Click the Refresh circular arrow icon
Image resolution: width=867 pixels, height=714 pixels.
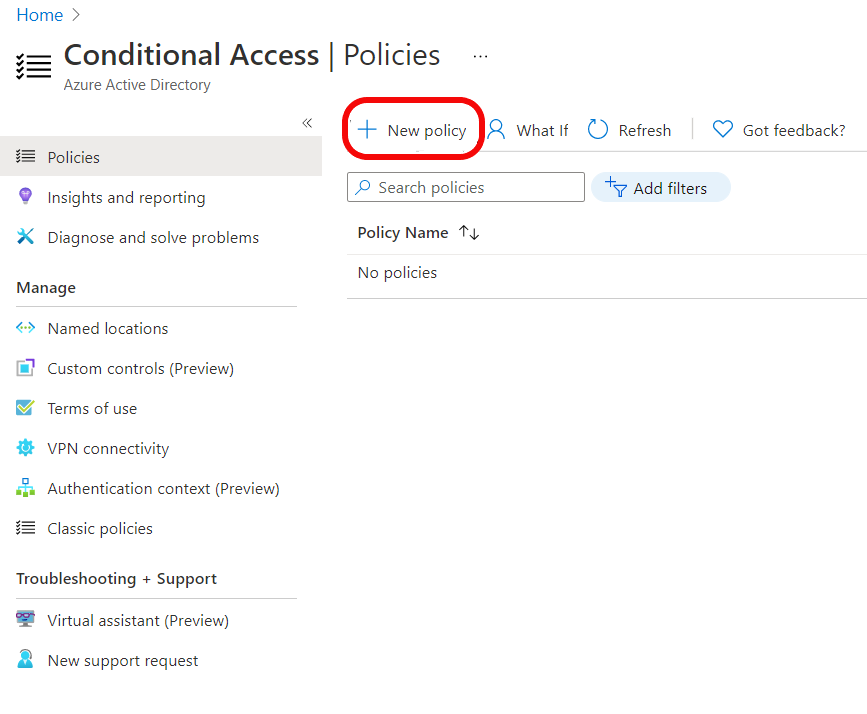tap(598, 130)
